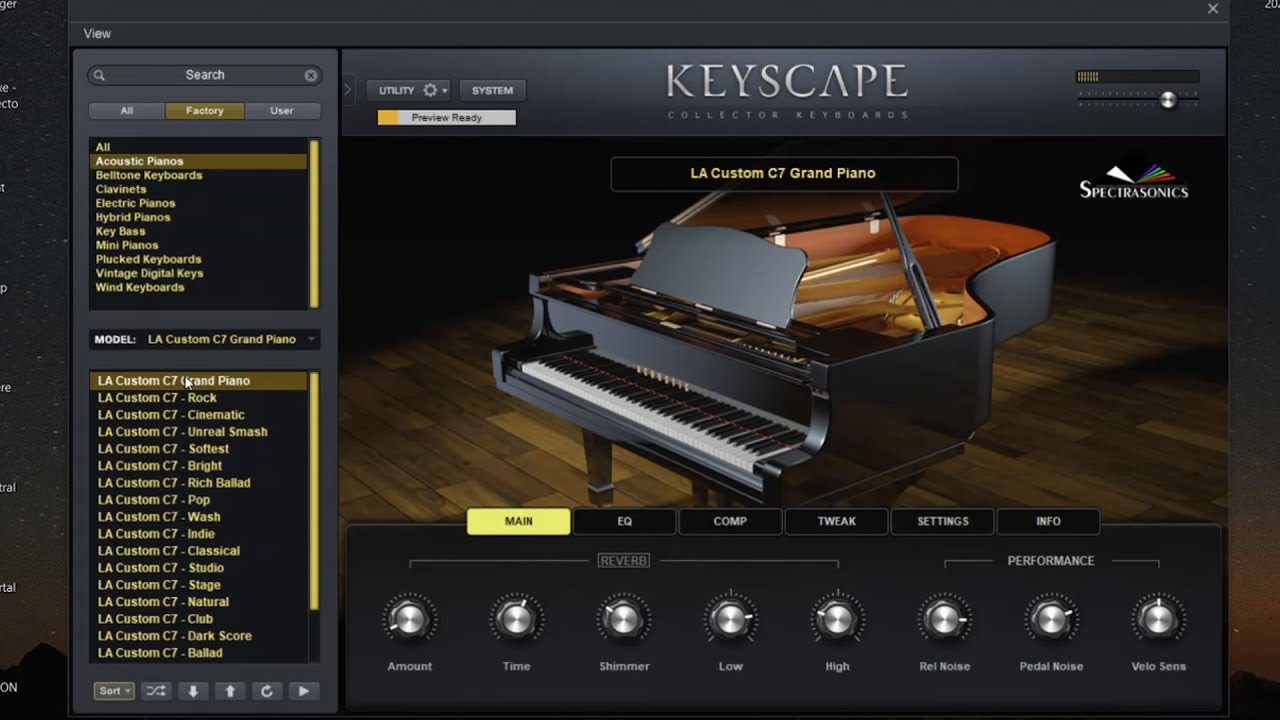
Task: Click the output level meter
Action: (1137, 76)
